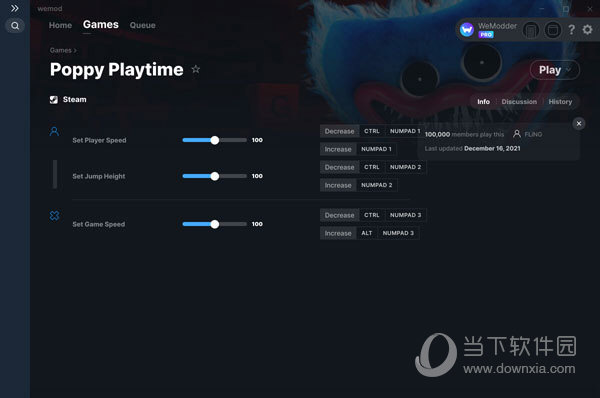Click Decrease hotkey for Set Jump Height

point(339,167)
